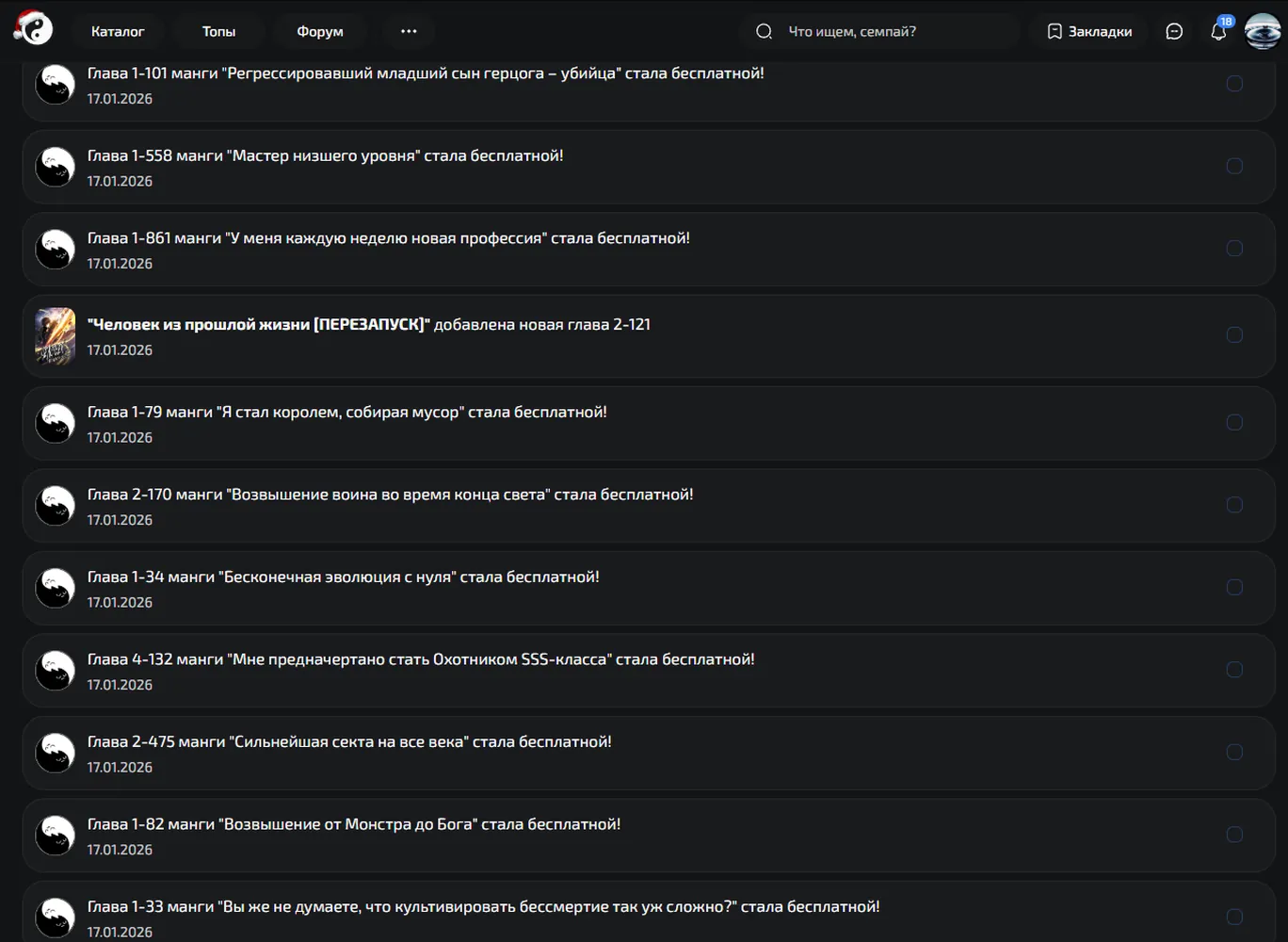Toggle the circle on "Бесконечная эволюция с нуля" row
The height and width of the screenshot is (942, 1288).
(1234, 587)
